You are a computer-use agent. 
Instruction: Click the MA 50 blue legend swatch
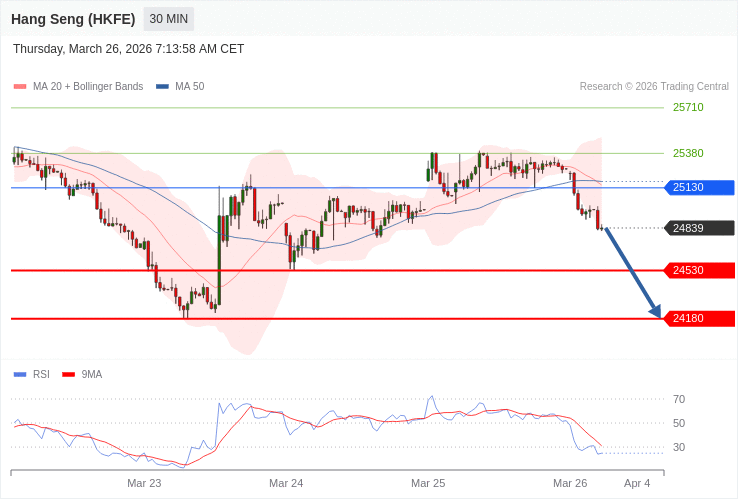click(162, 87)
